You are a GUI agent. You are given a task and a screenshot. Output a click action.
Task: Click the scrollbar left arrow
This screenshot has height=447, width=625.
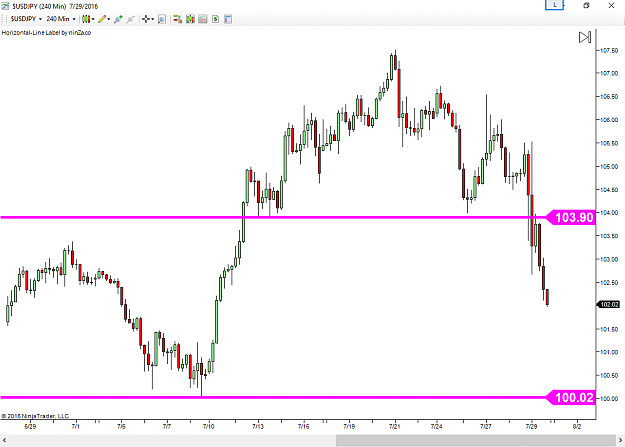pos(4,441)
